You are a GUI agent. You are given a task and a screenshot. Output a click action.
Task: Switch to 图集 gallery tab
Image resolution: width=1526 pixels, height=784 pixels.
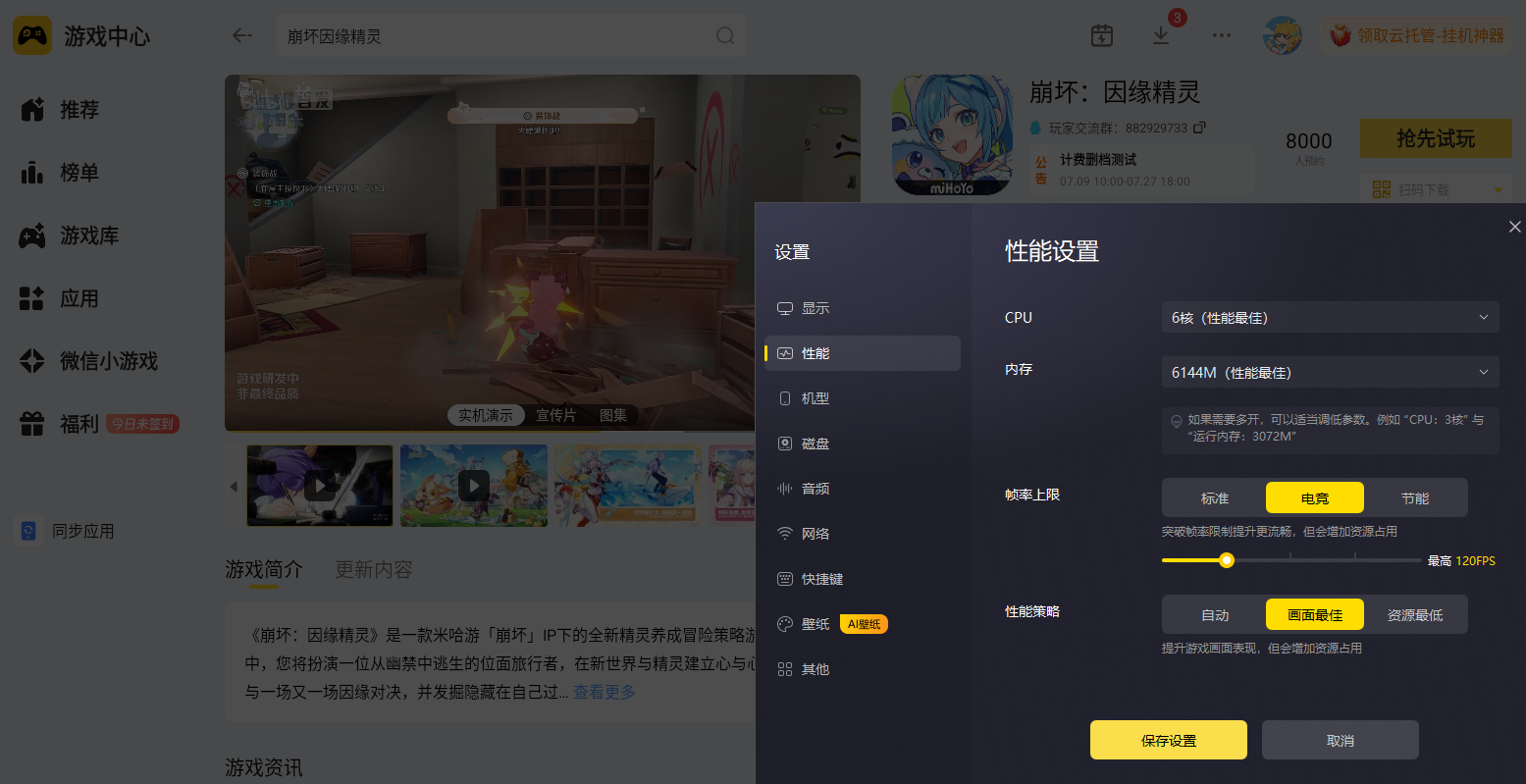click(x=613, y=415)
